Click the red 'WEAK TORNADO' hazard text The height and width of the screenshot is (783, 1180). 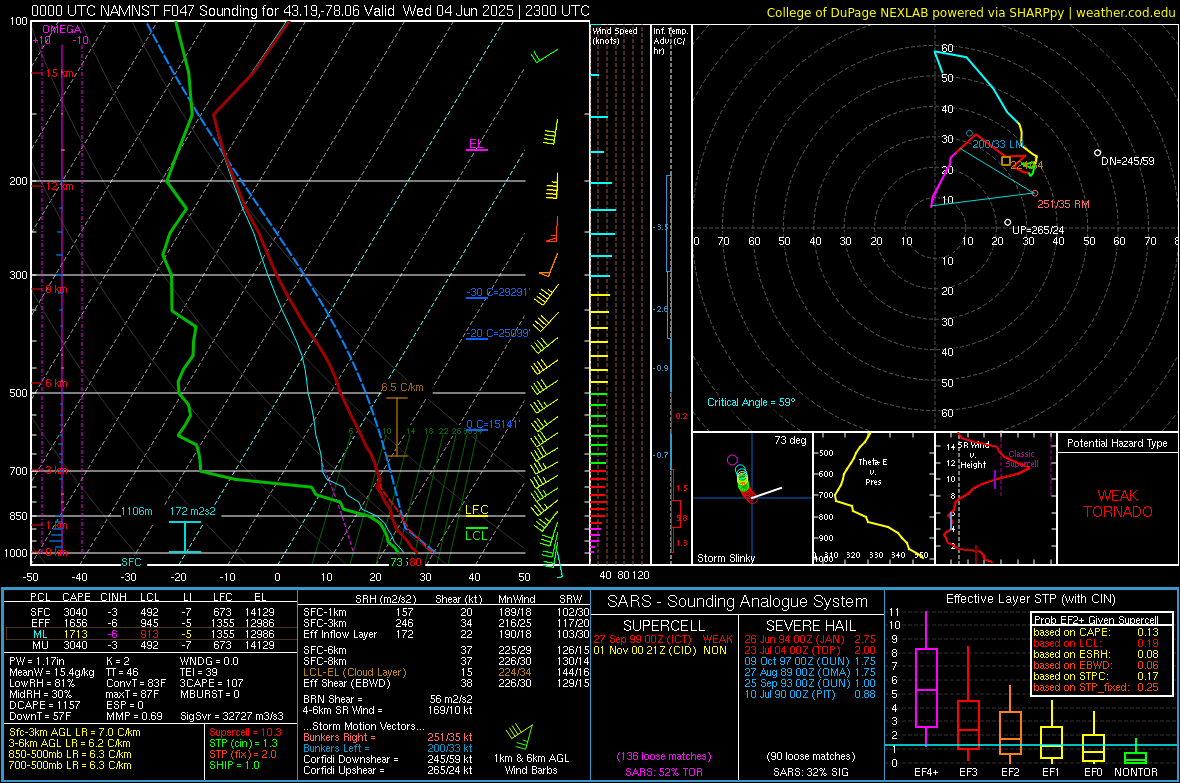[x=1118, y=504]
